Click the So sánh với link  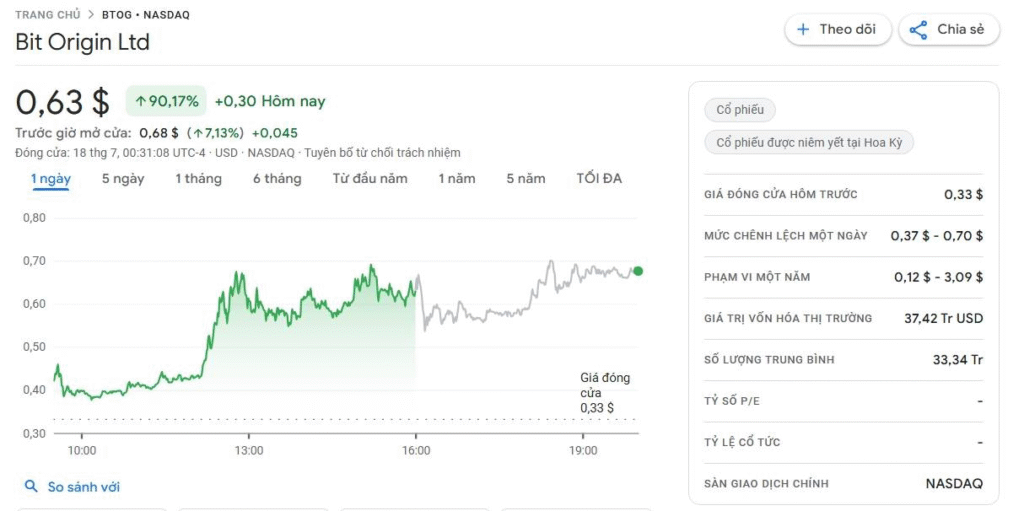(x=84, y=487)
